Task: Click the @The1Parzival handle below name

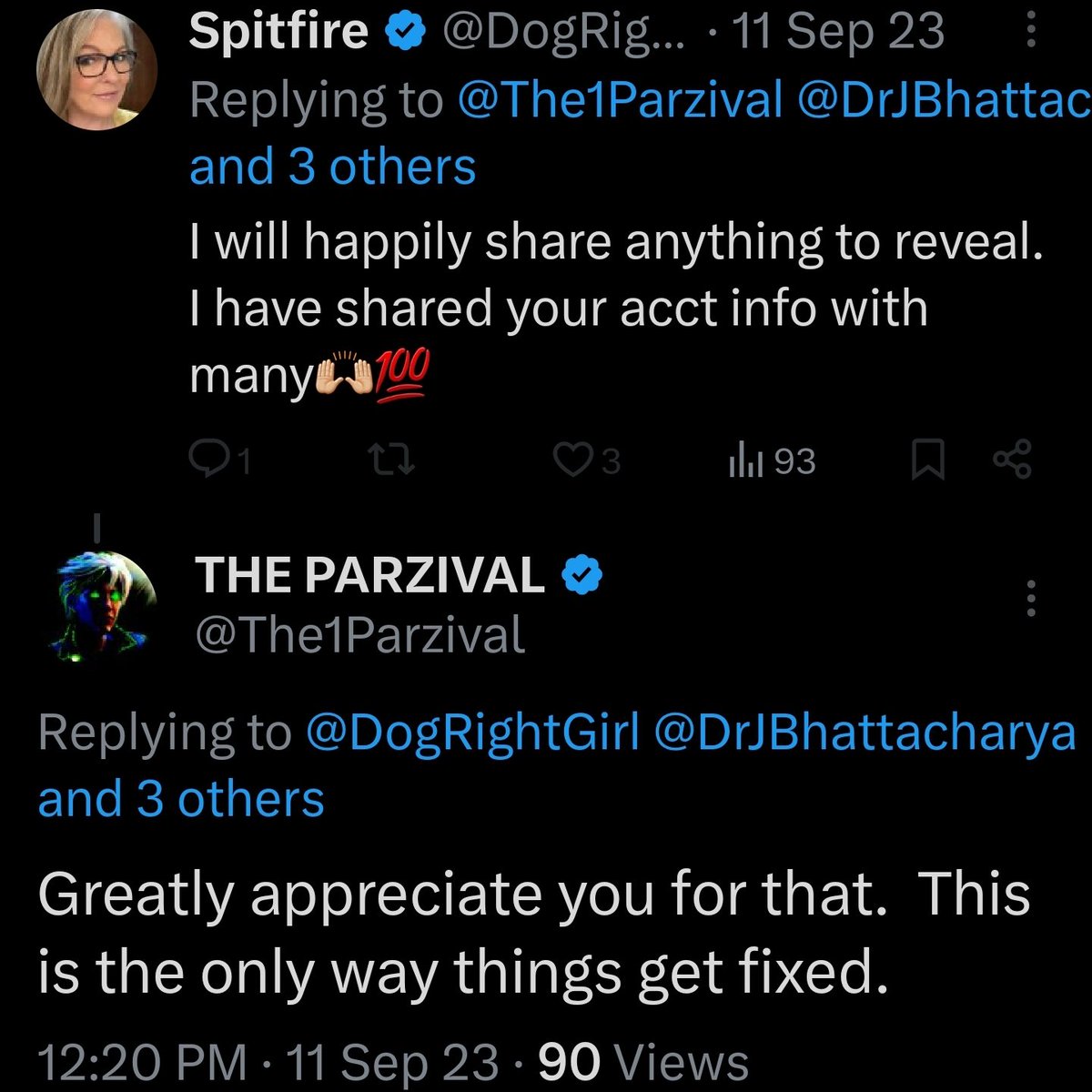Action: tap(360, 634)
